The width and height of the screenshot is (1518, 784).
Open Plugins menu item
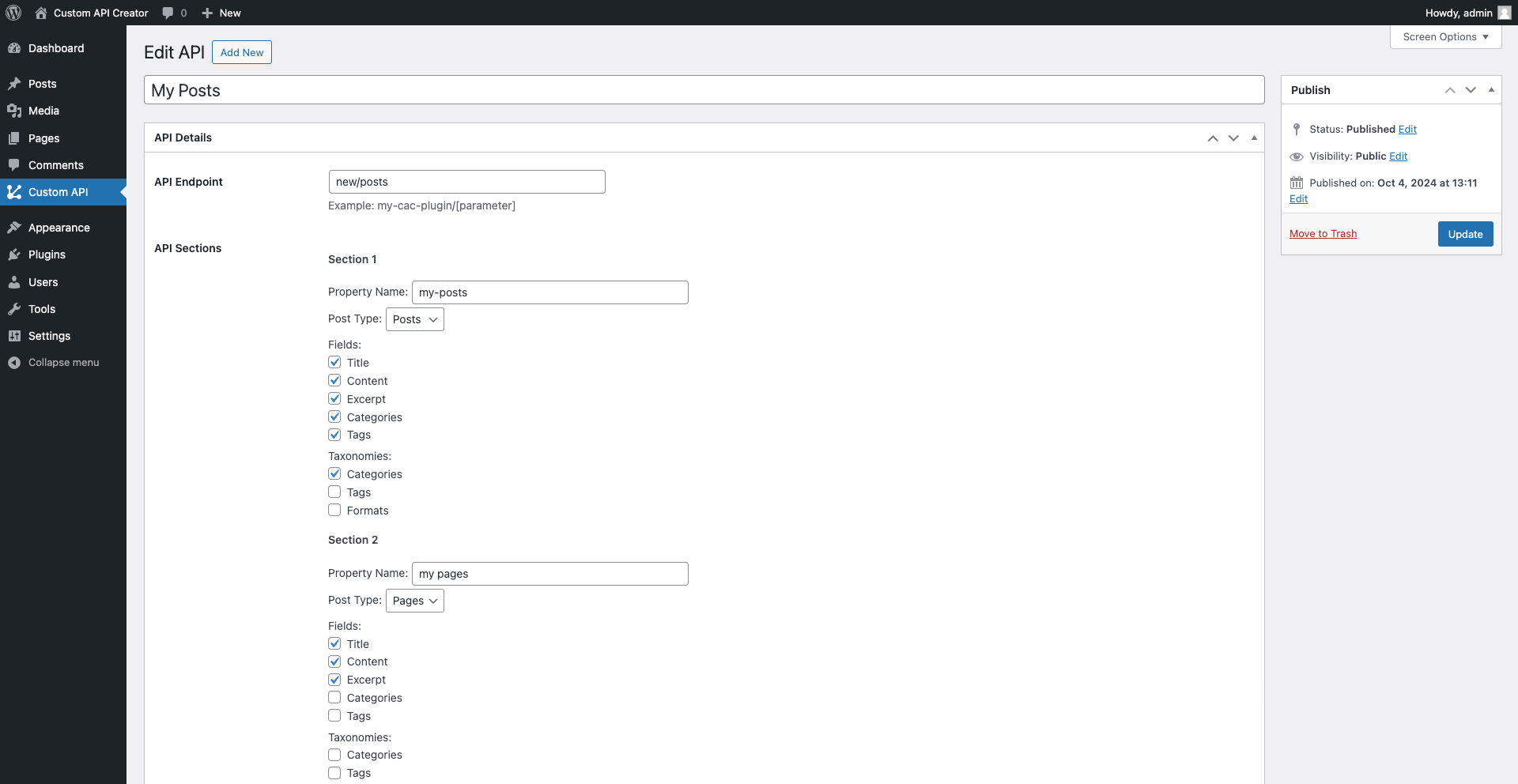click(x=63, y=254)
